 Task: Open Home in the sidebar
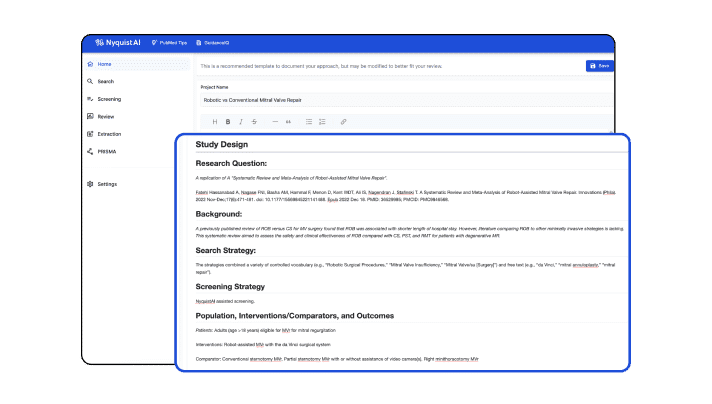(x=104, y=64)
